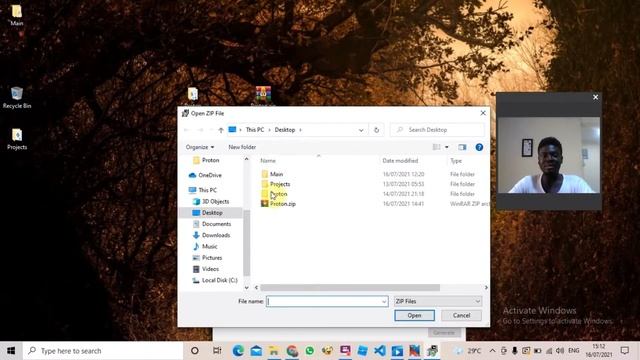The width and height of the screenshot is (640, 360).
Task: Open the Projects folder in file list
Action: pyautogui.click(x=280, y=184)
